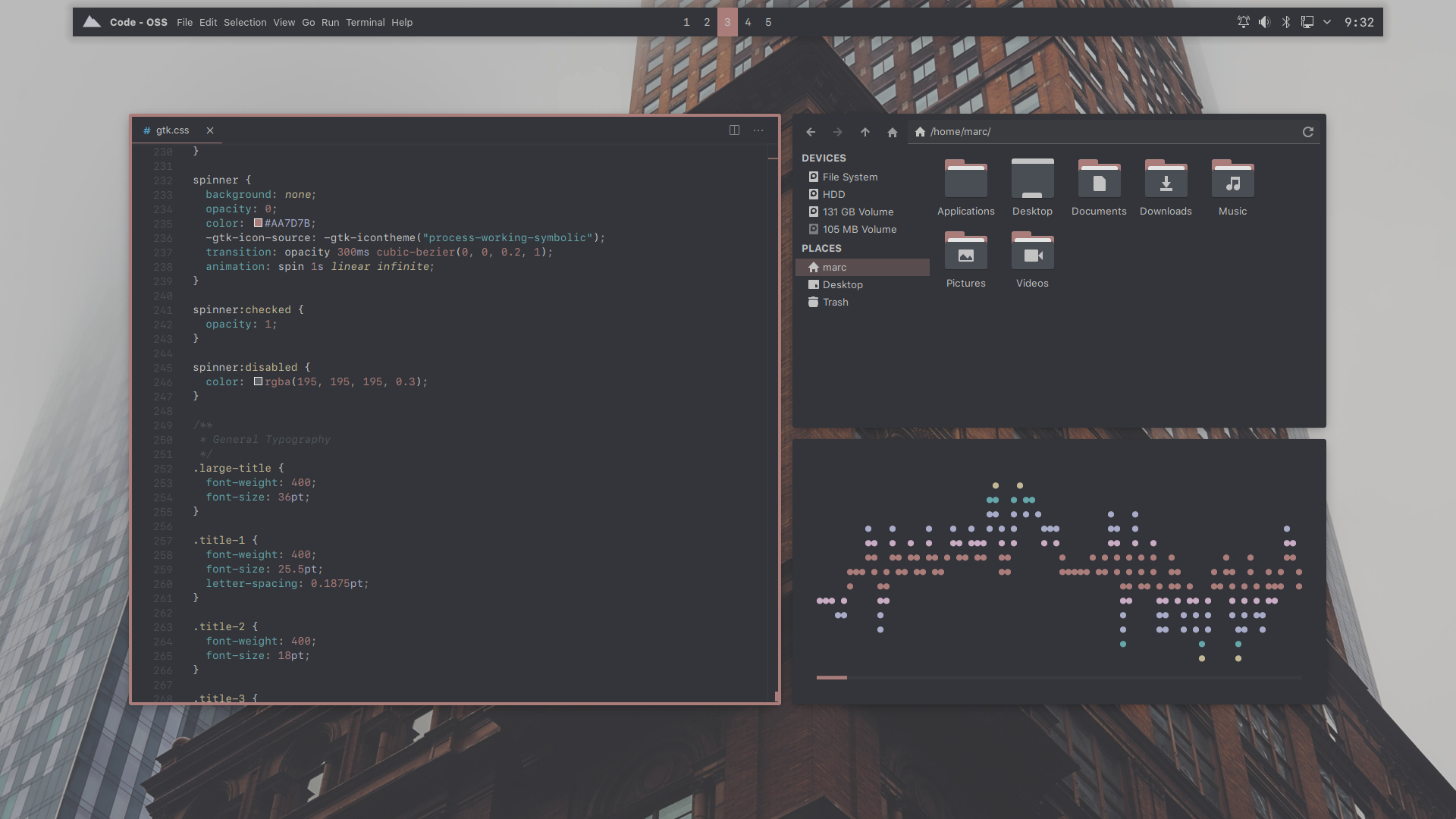Toggle the notifications bell icon
1456x819 pixels.
tap(1244, 22)
